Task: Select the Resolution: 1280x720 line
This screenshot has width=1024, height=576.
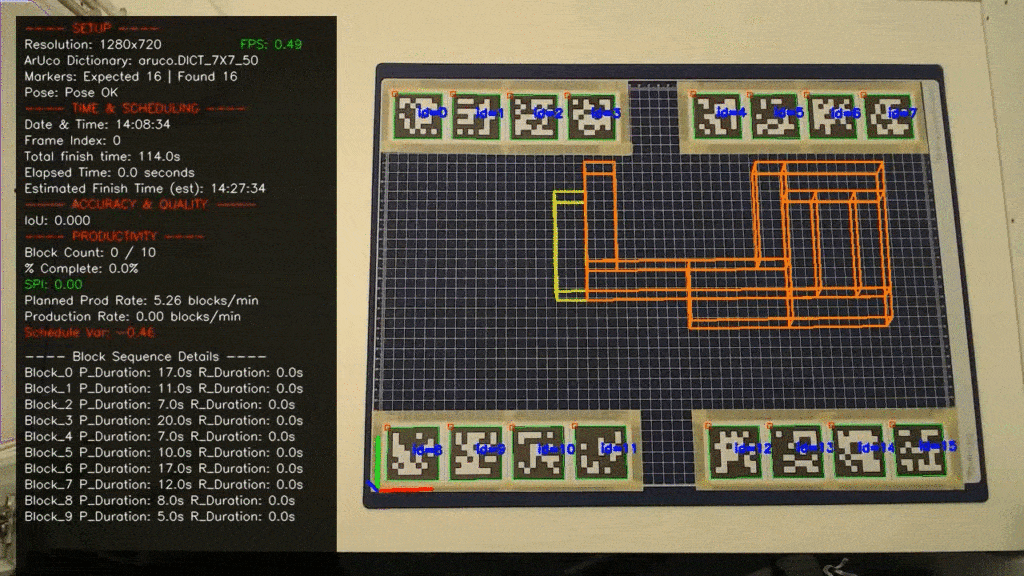Action: point(93,44)
